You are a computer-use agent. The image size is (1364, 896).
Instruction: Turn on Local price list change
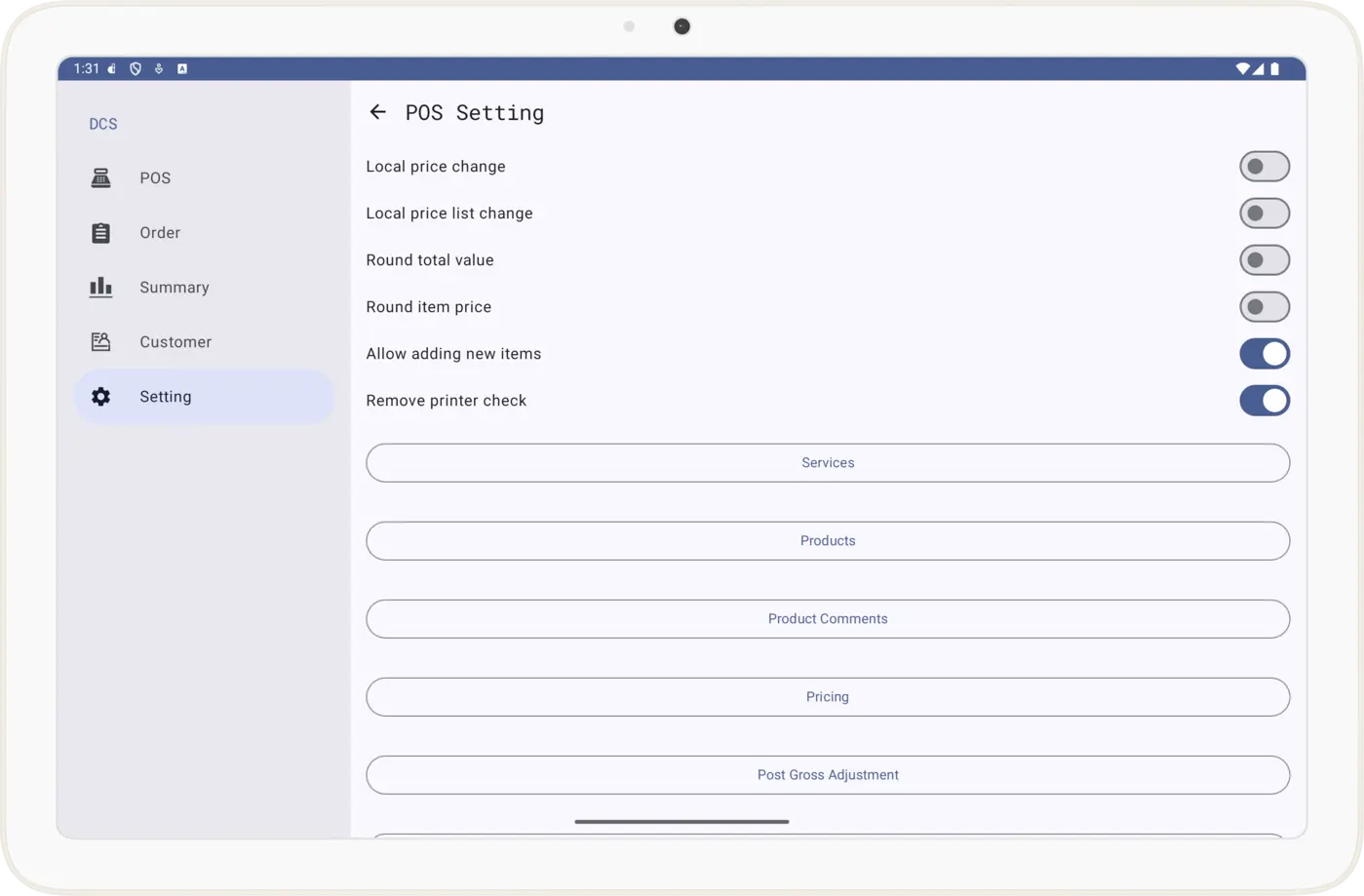(1264, 214)
